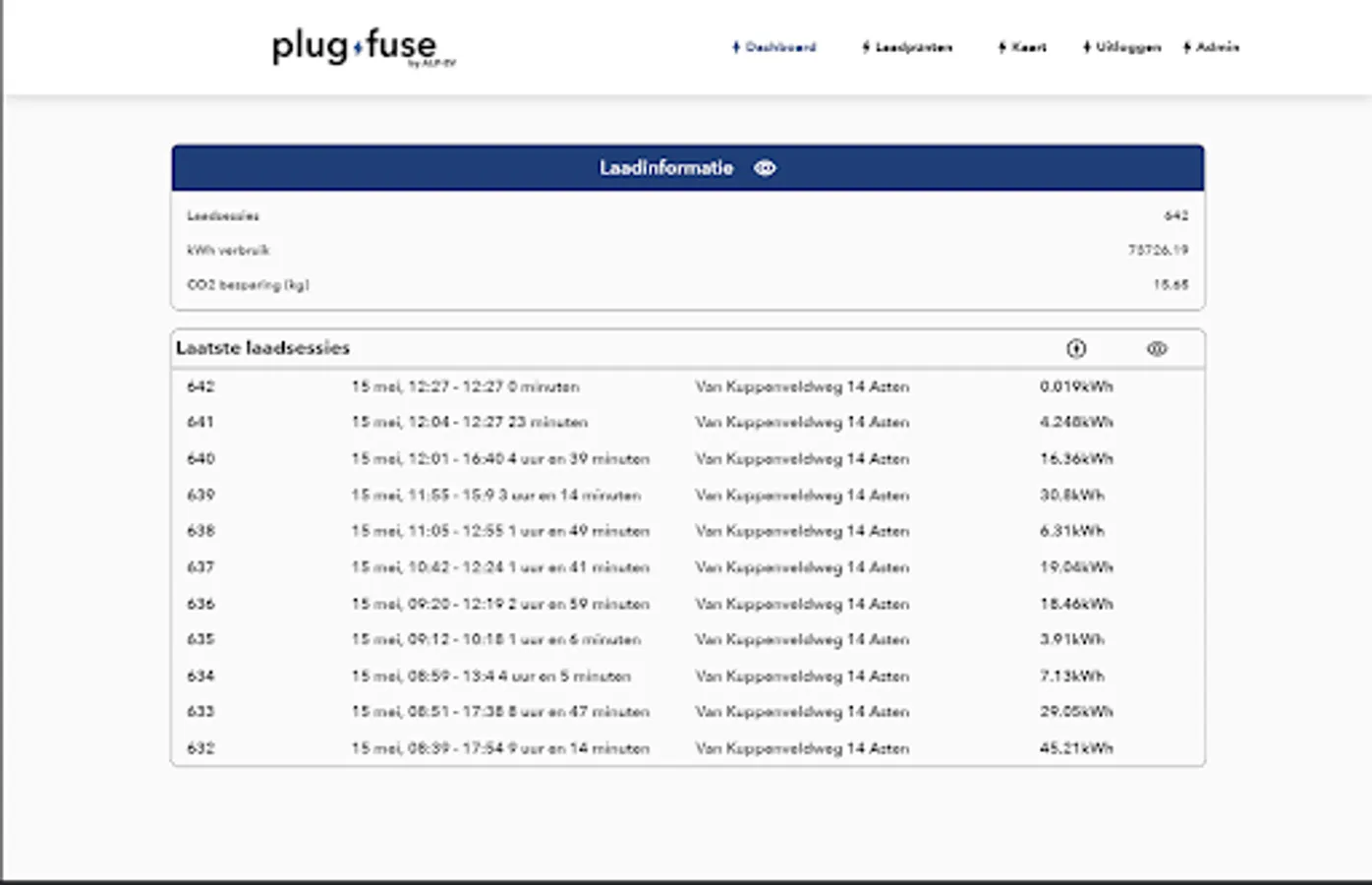Click time entry '09:20 - 12:19 2 uur en 59 minuten'
This screenshot has width=1372, height=885.
500,604
